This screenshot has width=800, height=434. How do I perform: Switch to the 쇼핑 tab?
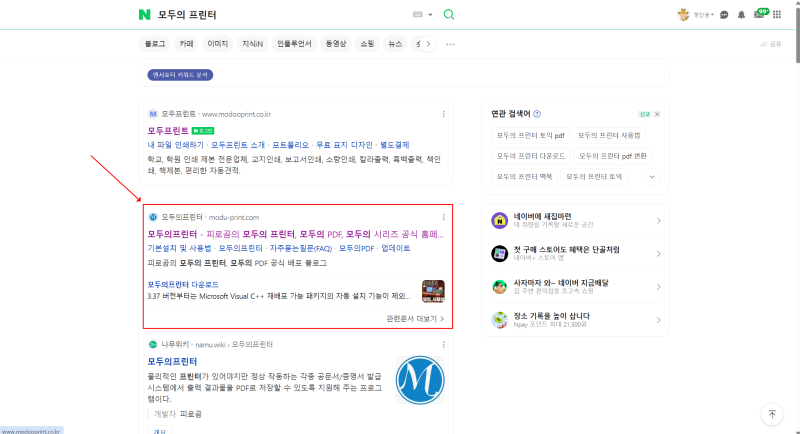click(x=367, y=44)
